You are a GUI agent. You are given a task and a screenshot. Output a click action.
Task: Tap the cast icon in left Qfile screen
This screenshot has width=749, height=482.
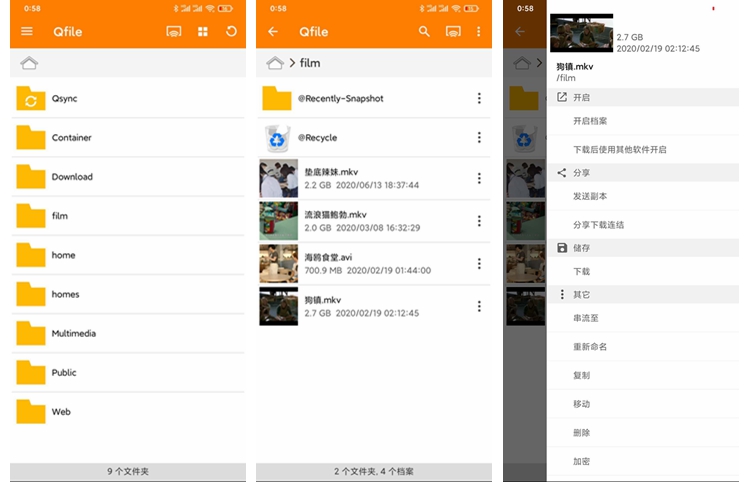pos(173,32)
